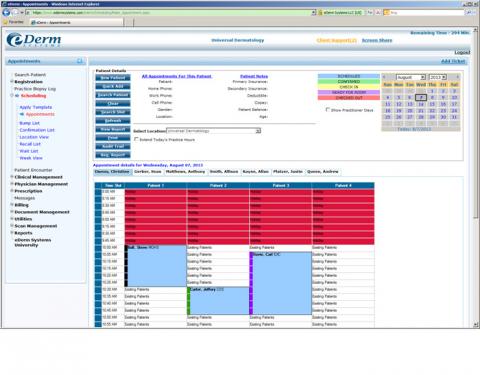The height and width of the screenshot is (375, 480).
Task: Open All Appointments For This Patient link
Action: (x=177, y=76)
